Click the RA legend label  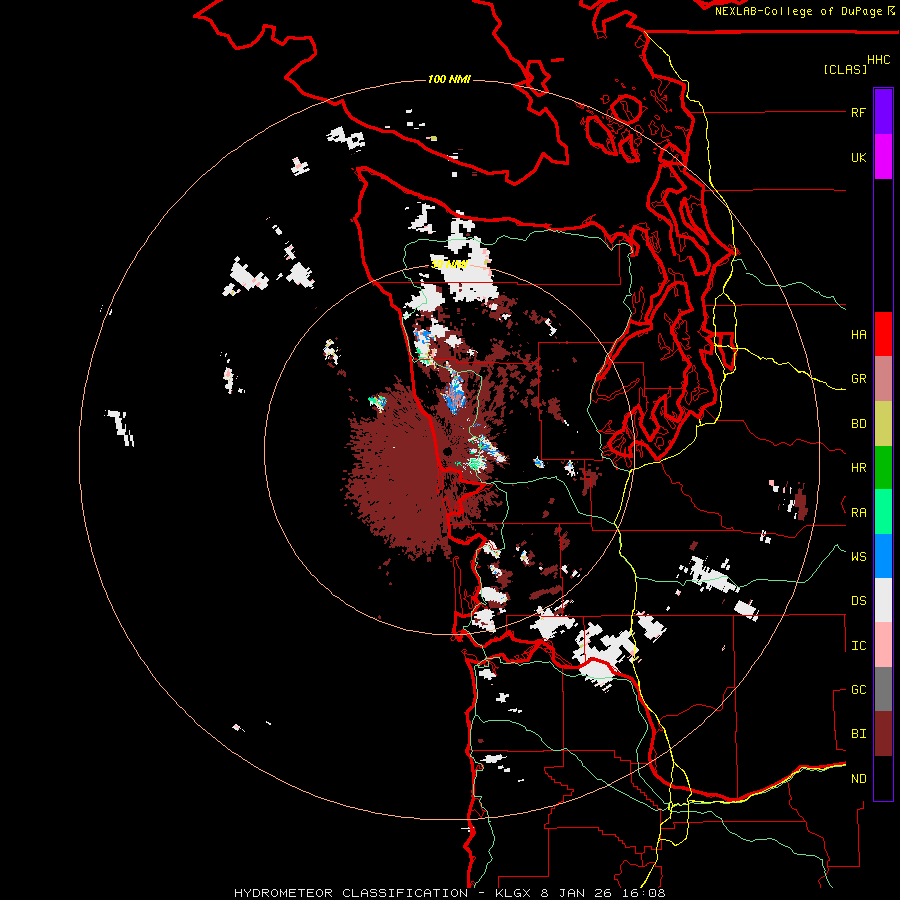[x=858, y=513]
